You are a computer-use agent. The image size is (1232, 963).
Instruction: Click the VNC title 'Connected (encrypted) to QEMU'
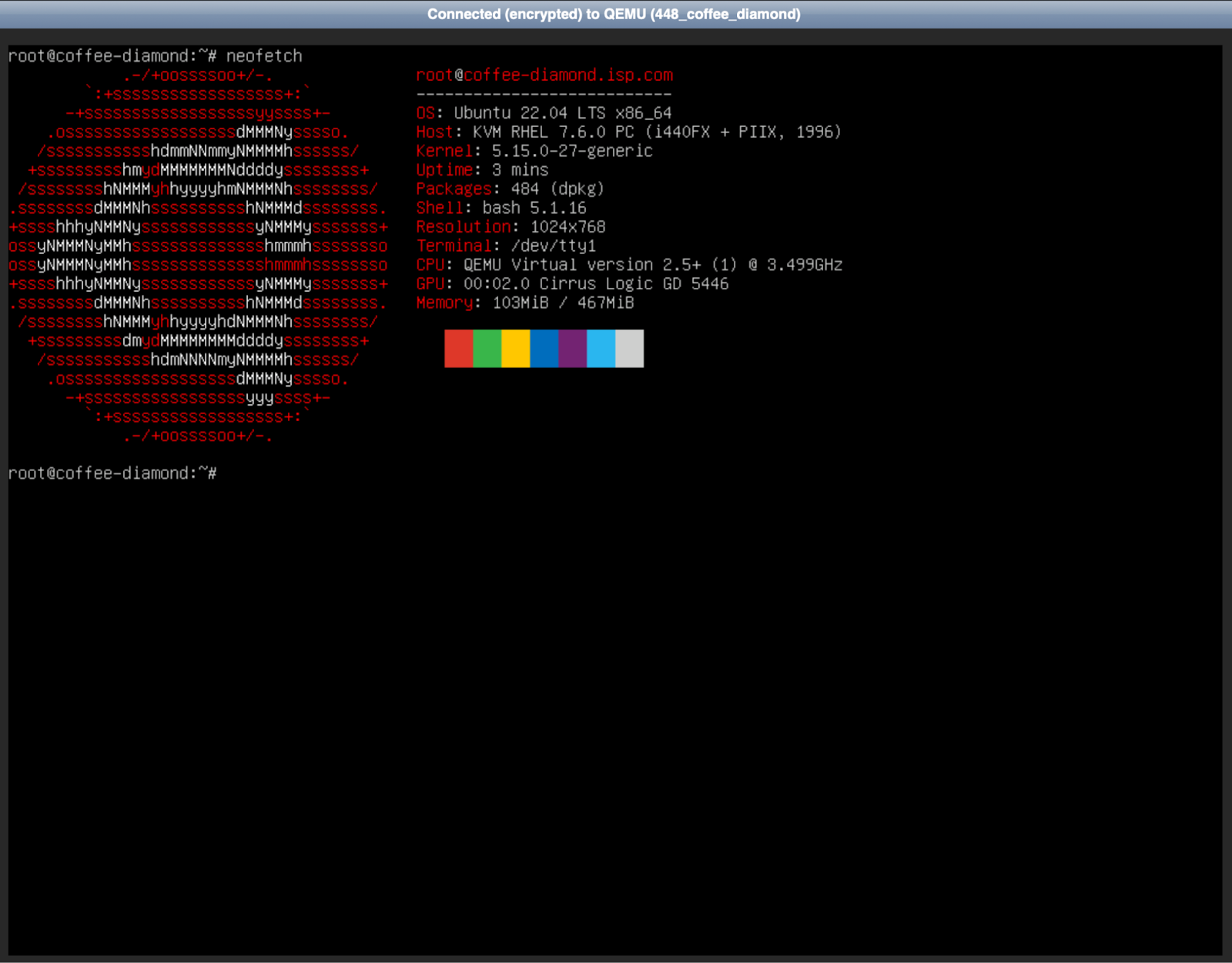click(614, 14)
